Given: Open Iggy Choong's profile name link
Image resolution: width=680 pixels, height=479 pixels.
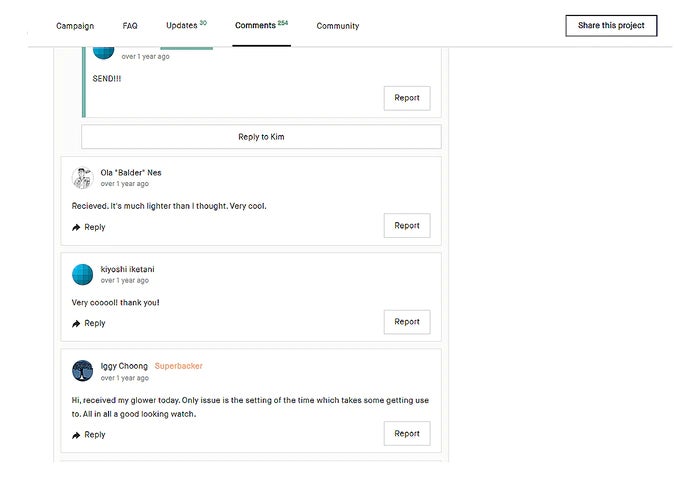Looking at the screenshot, I should [x=124, y=366].
